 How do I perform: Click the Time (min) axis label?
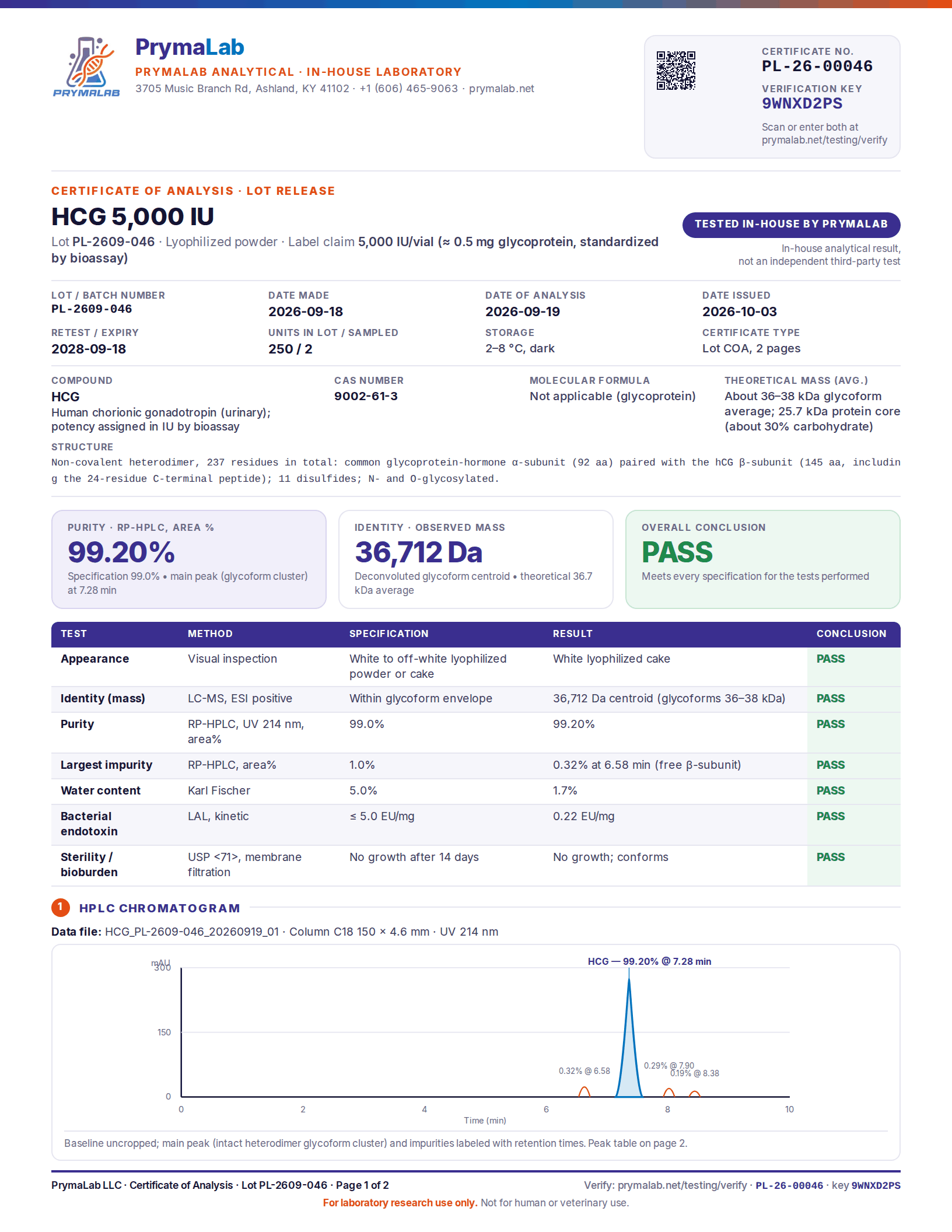click(x=485, y=1121)
